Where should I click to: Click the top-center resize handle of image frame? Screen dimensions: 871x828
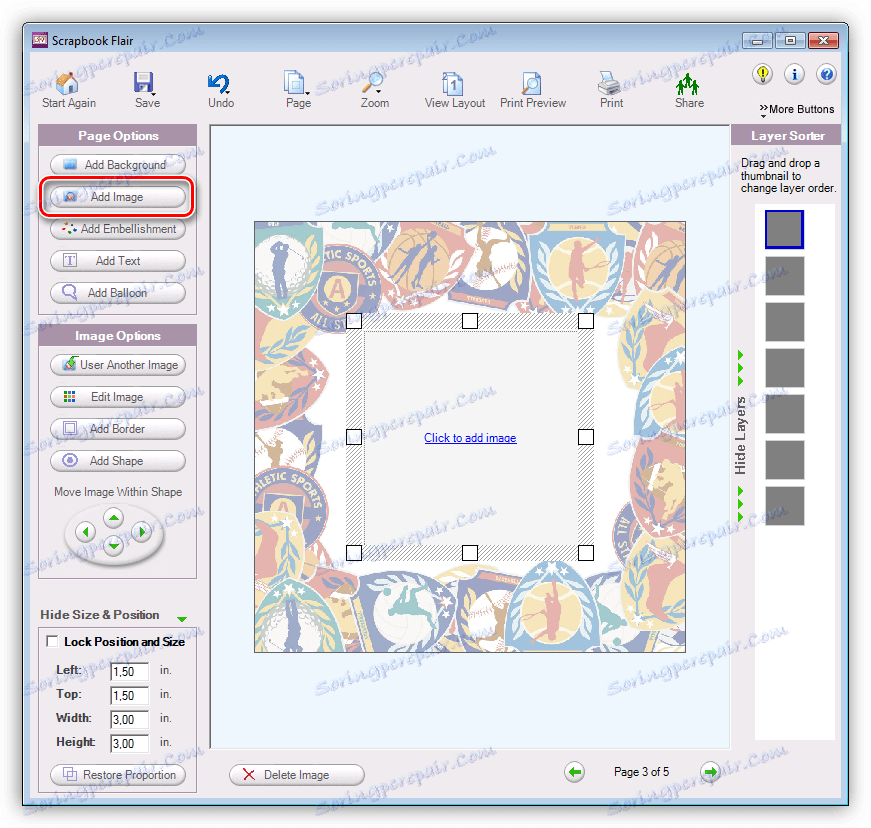(470, 321)
